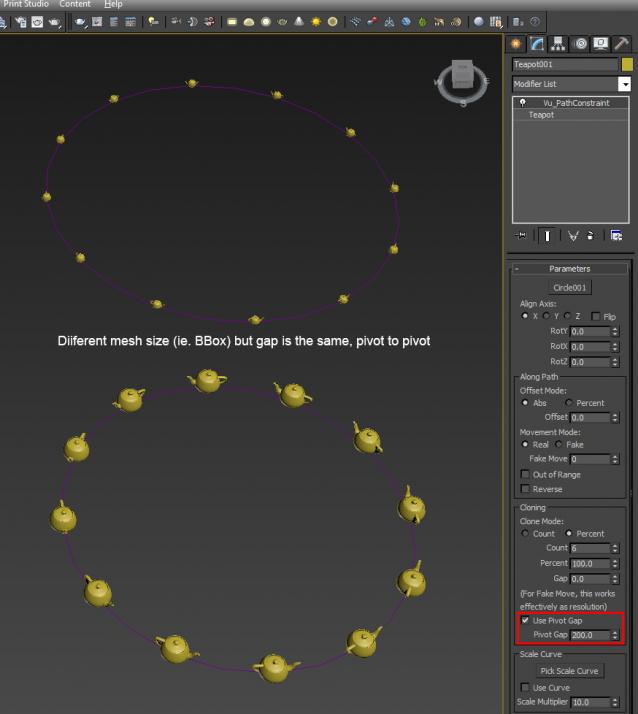Screen dimensions: 638x714
Task: Open the Content menu
Action: 74,4
